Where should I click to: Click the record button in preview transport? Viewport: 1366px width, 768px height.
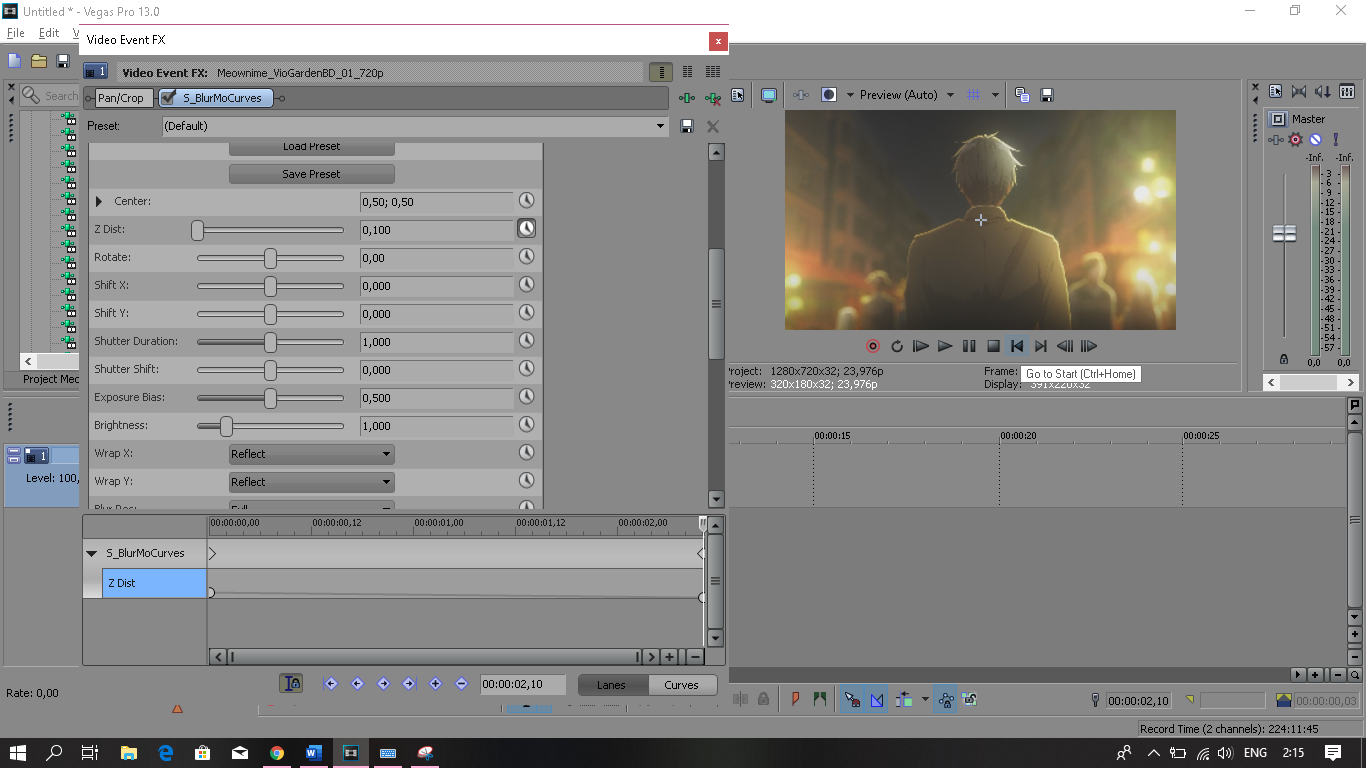(x=873, y=346)
